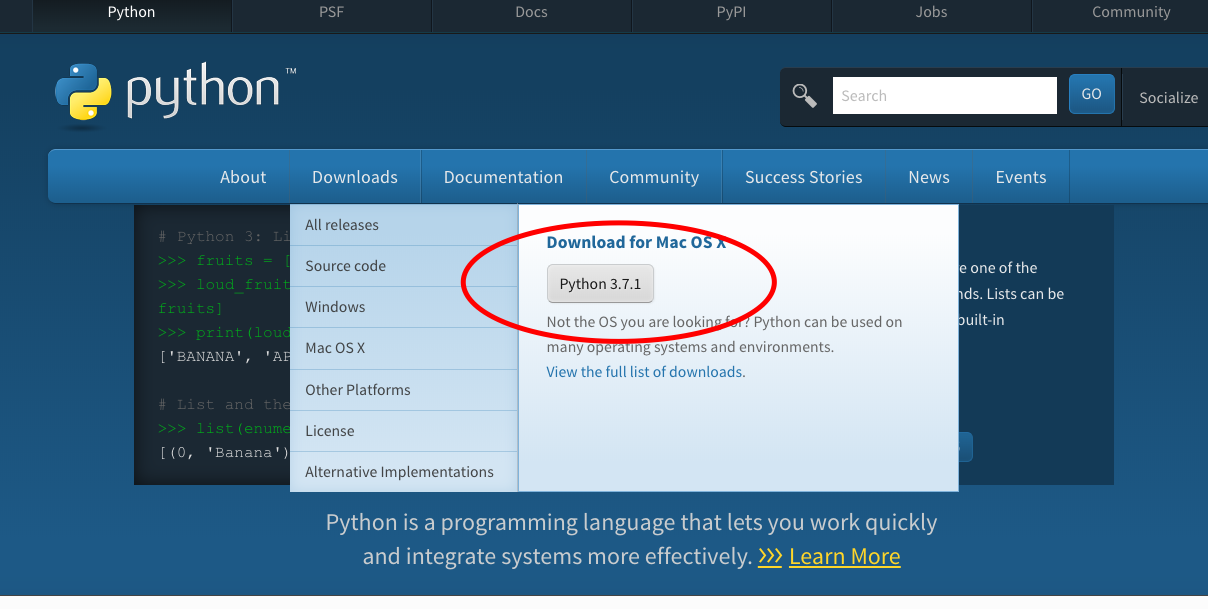Open the Documentation navigation menu
This screenshot has width=1208, height=609.
click(503, 177)
